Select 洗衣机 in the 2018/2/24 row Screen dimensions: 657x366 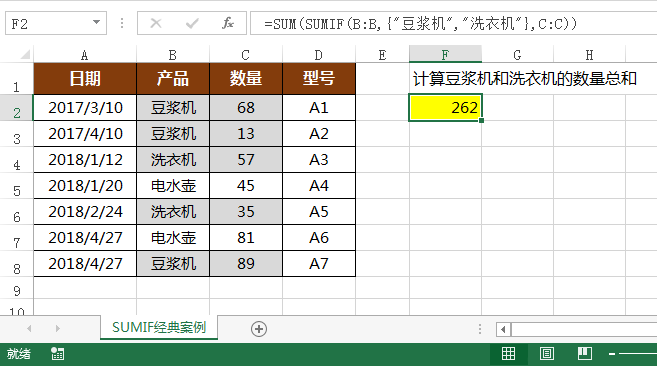tap(173, 212)
